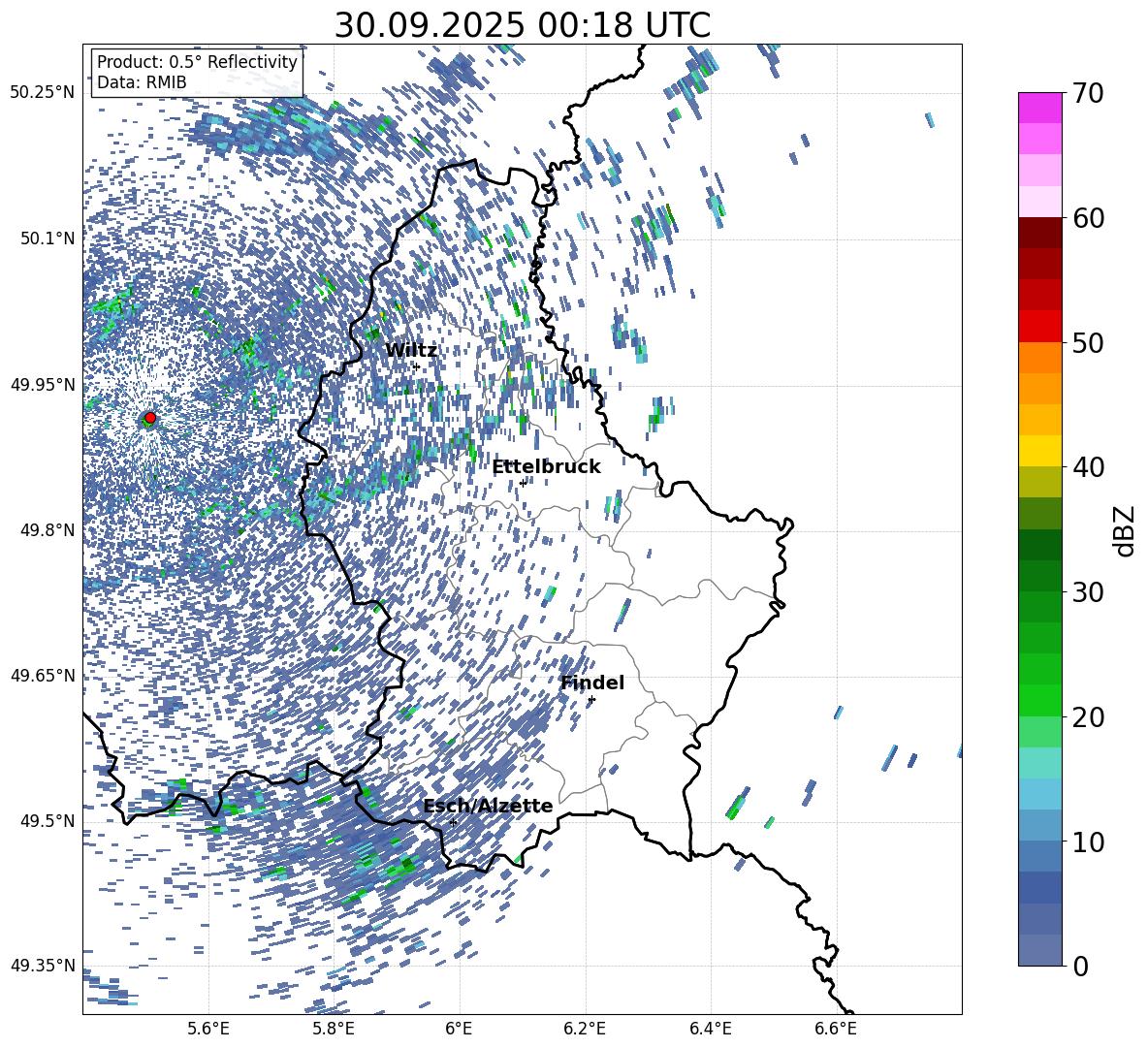The width and height of the screenshot is (1148, 1048).
Task: Click the 49.65°N latitude label
Action: (43, 676)
